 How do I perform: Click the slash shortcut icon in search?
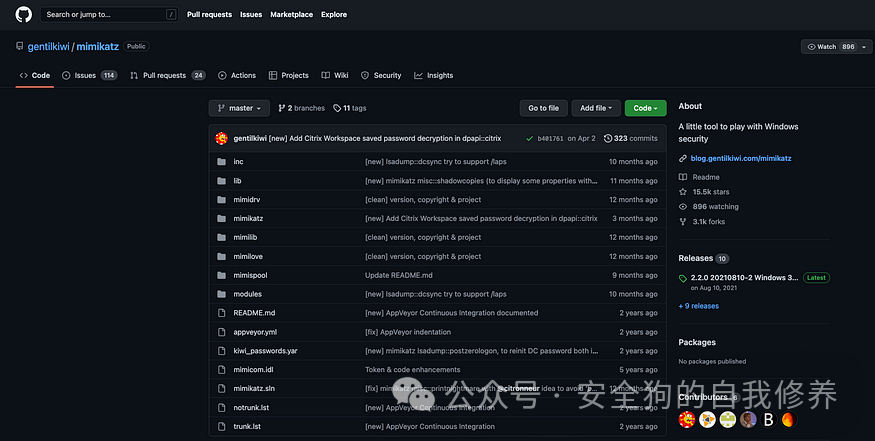point(171,15)
